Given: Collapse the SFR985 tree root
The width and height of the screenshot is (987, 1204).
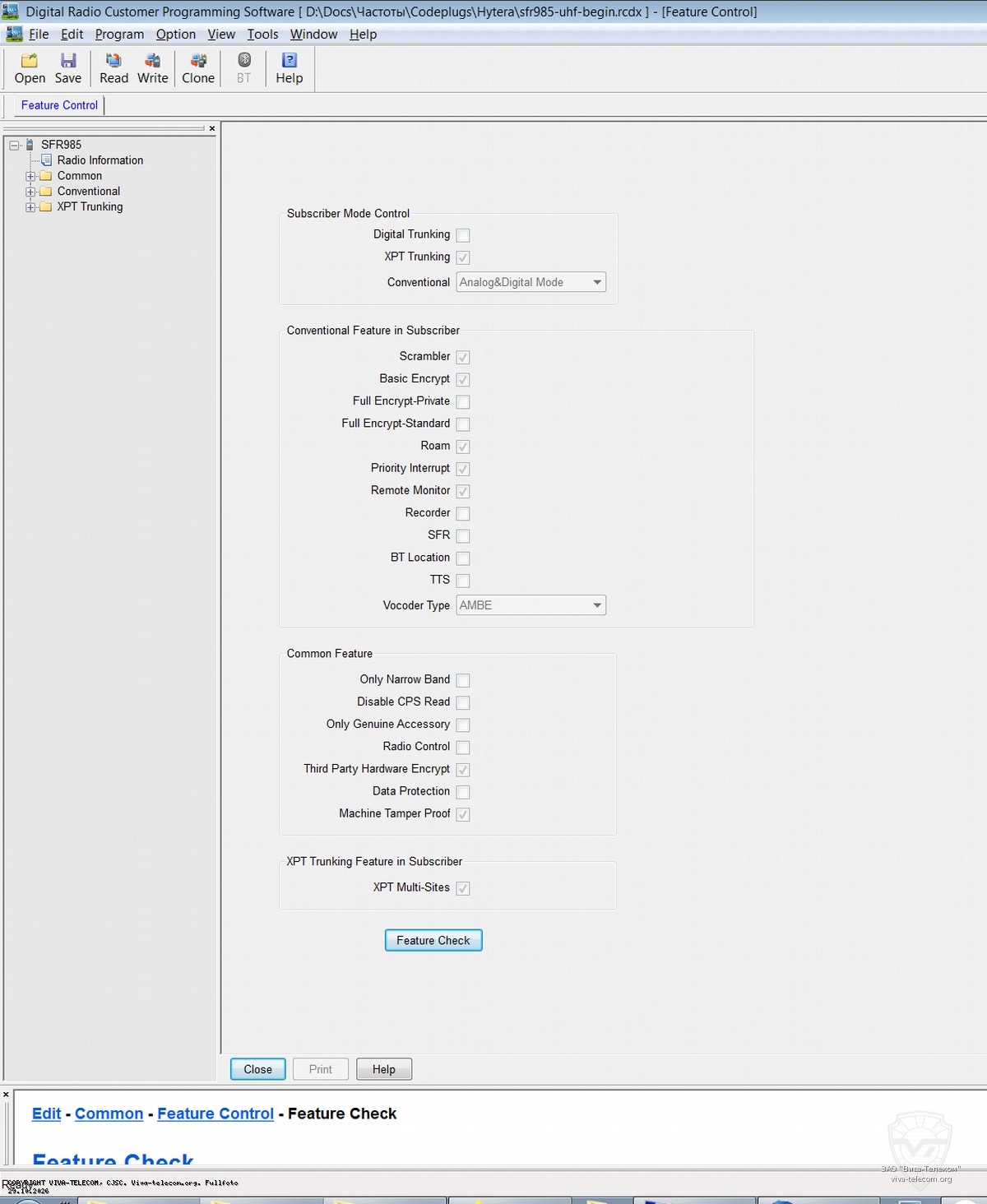Looking at the screenshot, I should (x=14, y=145).
